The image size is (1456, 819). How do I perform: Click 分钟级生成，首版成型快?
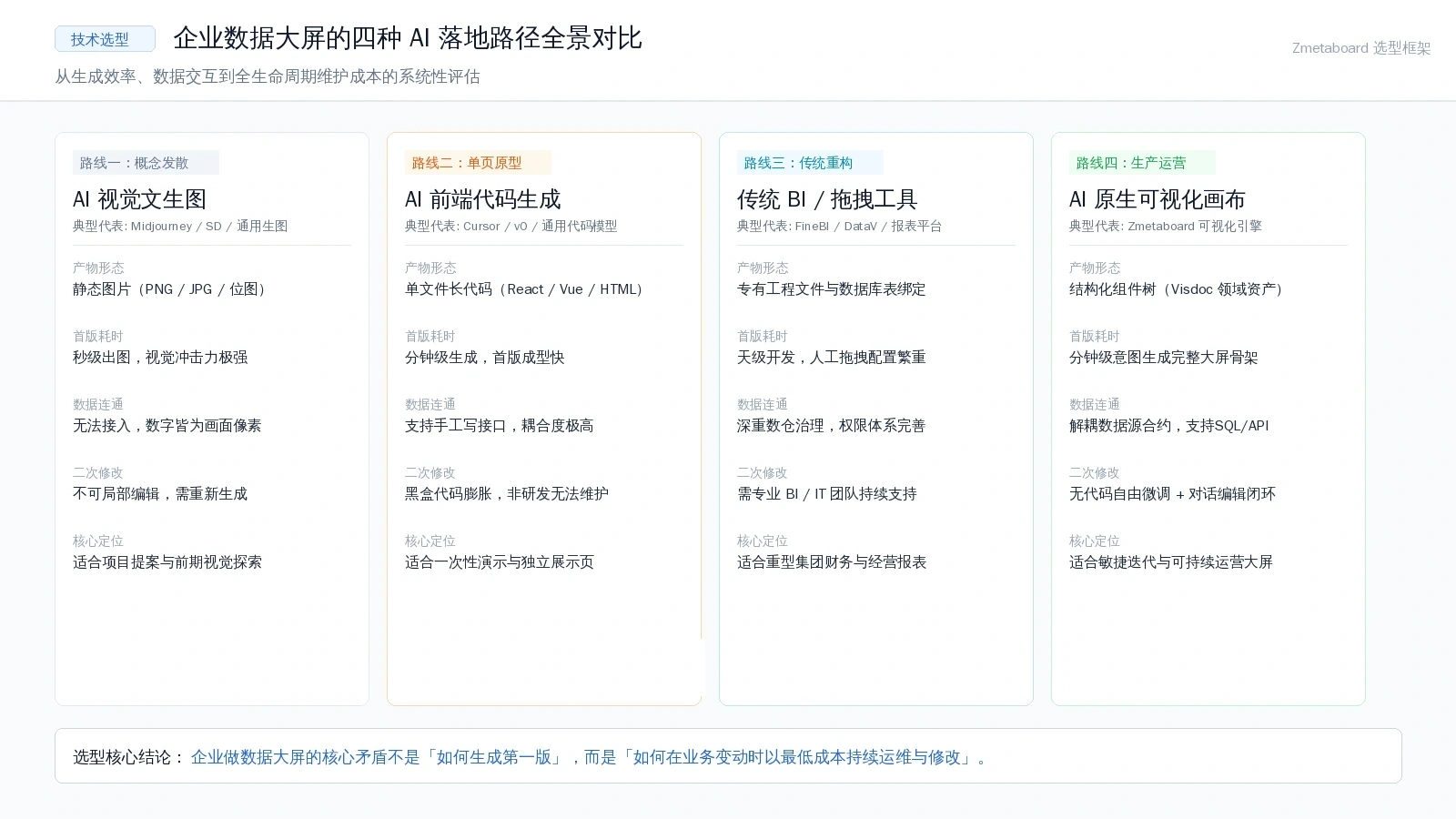coord(484,358)
